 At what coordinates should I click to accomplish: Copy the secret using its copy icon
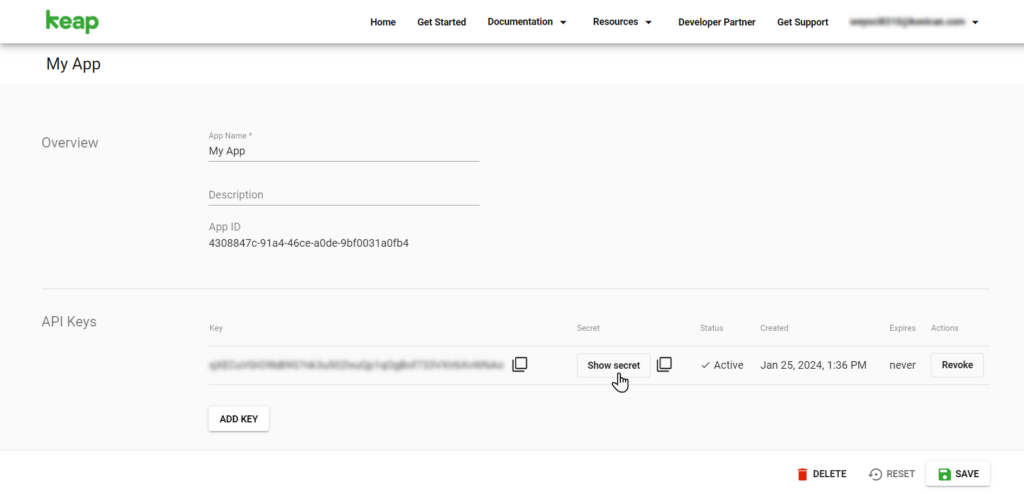point(664,365)
